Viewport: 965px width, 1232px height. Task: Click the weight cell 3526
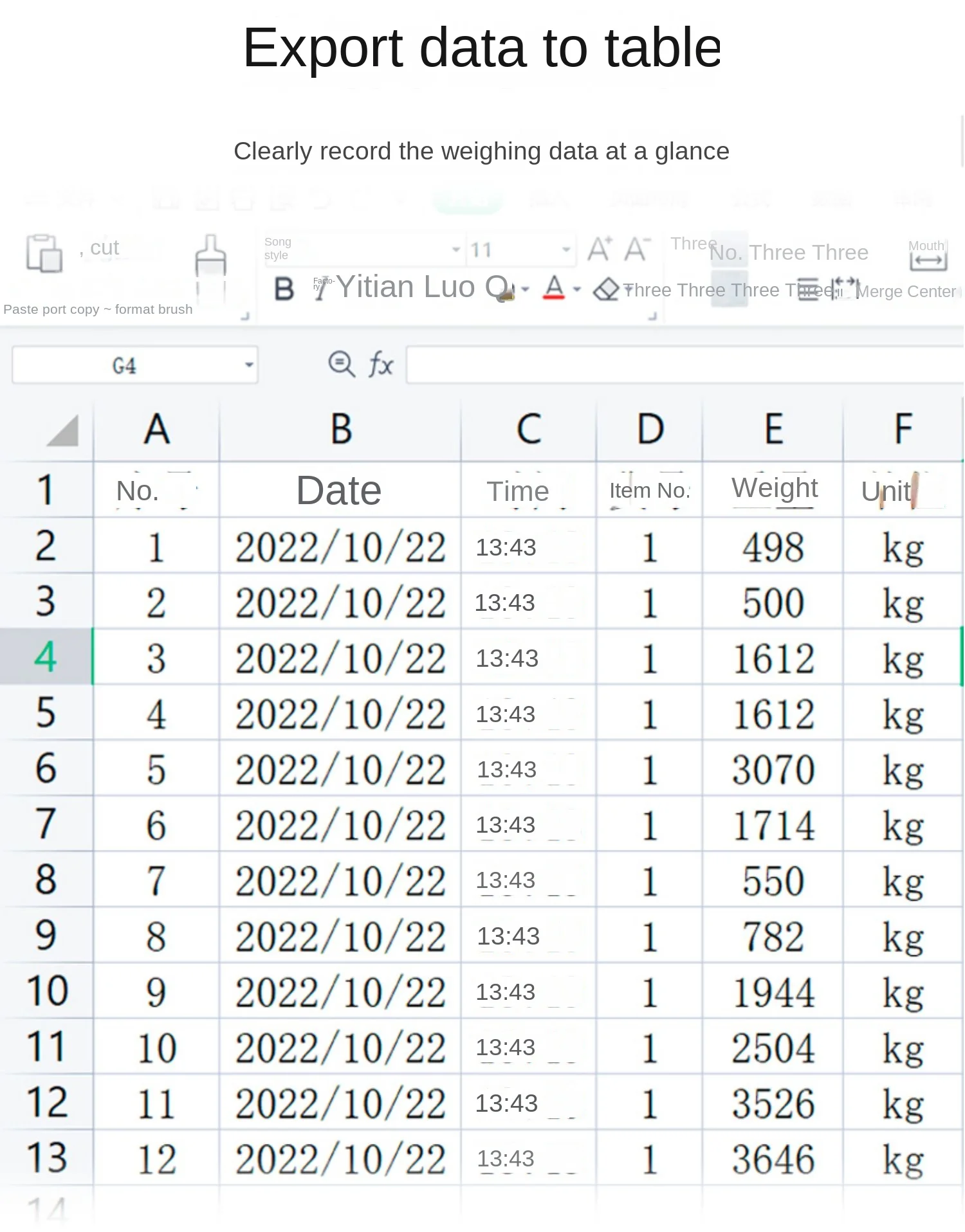[x=773, y=1103]
